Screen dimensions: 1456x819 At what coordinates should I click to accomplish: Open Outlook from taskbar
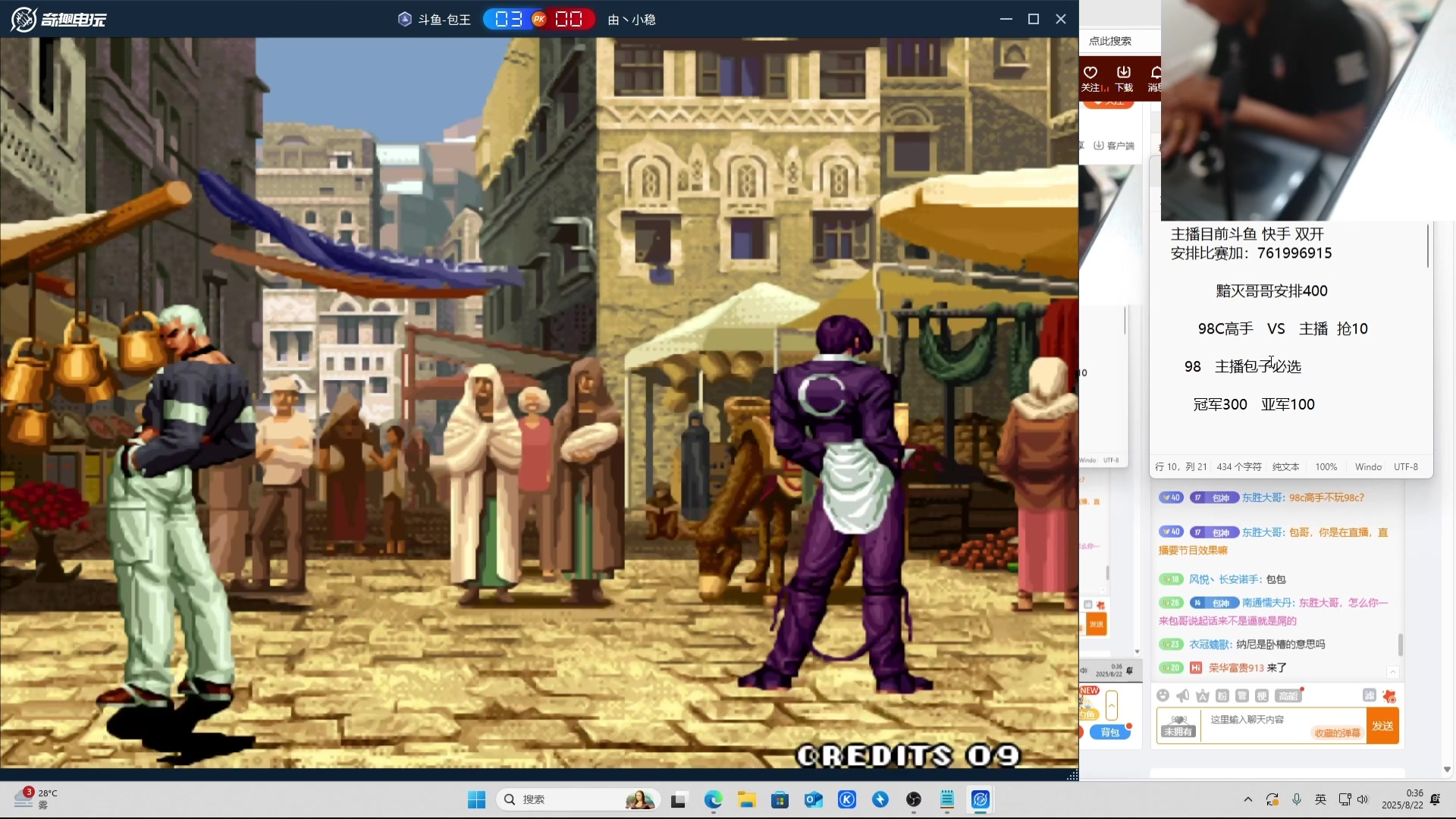(x=813, y=799)
